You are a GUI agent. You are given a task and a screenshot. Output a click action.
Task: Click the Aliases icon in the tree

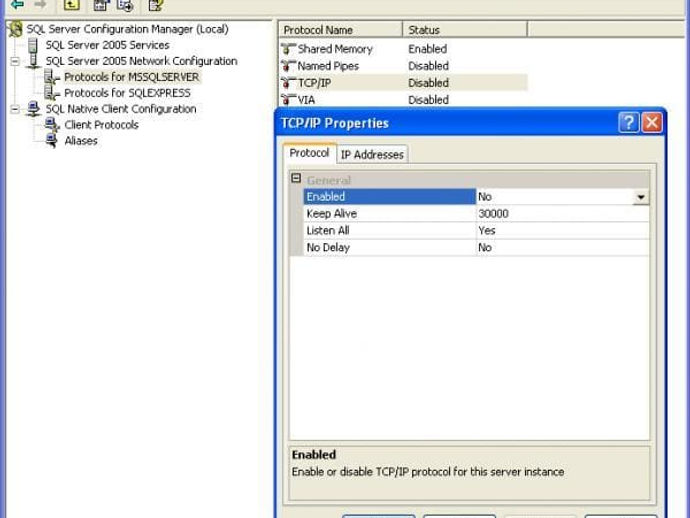point(52,141)
